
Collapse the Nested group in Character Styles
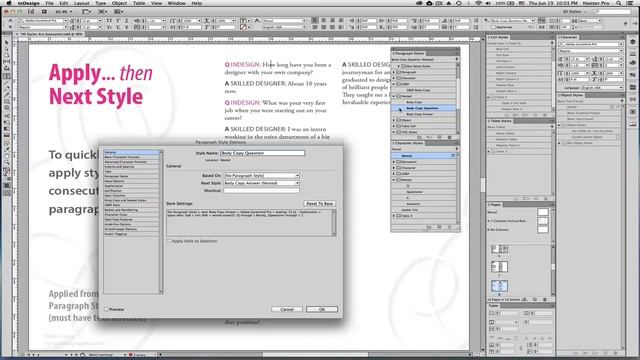click(x=394, y=180)
